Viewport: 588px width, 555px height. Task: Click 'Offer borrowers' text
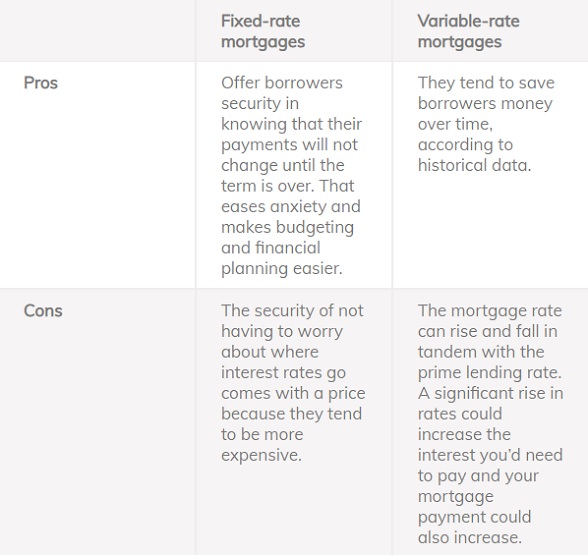pyautogui.click(x=282, y=83)
